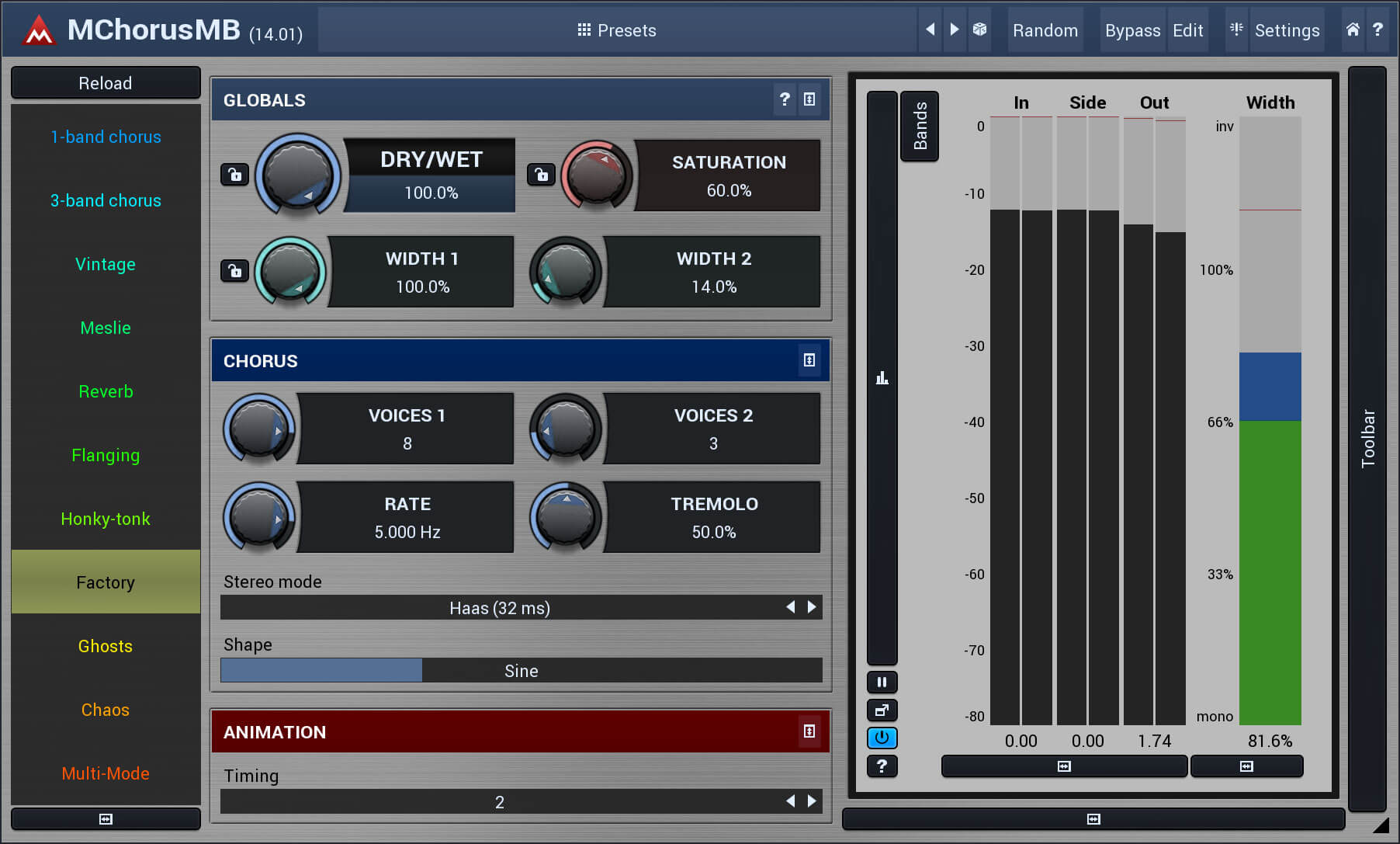Select next Timing value arrow
The image size is (1400, 844).
click(812, 801)
